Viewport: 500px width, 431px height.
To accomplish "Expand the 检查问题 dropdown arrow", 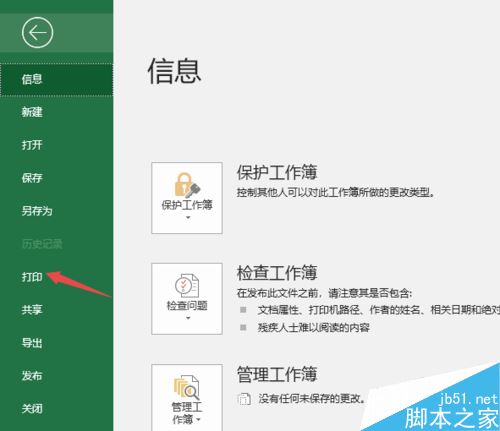I will 188,318.
